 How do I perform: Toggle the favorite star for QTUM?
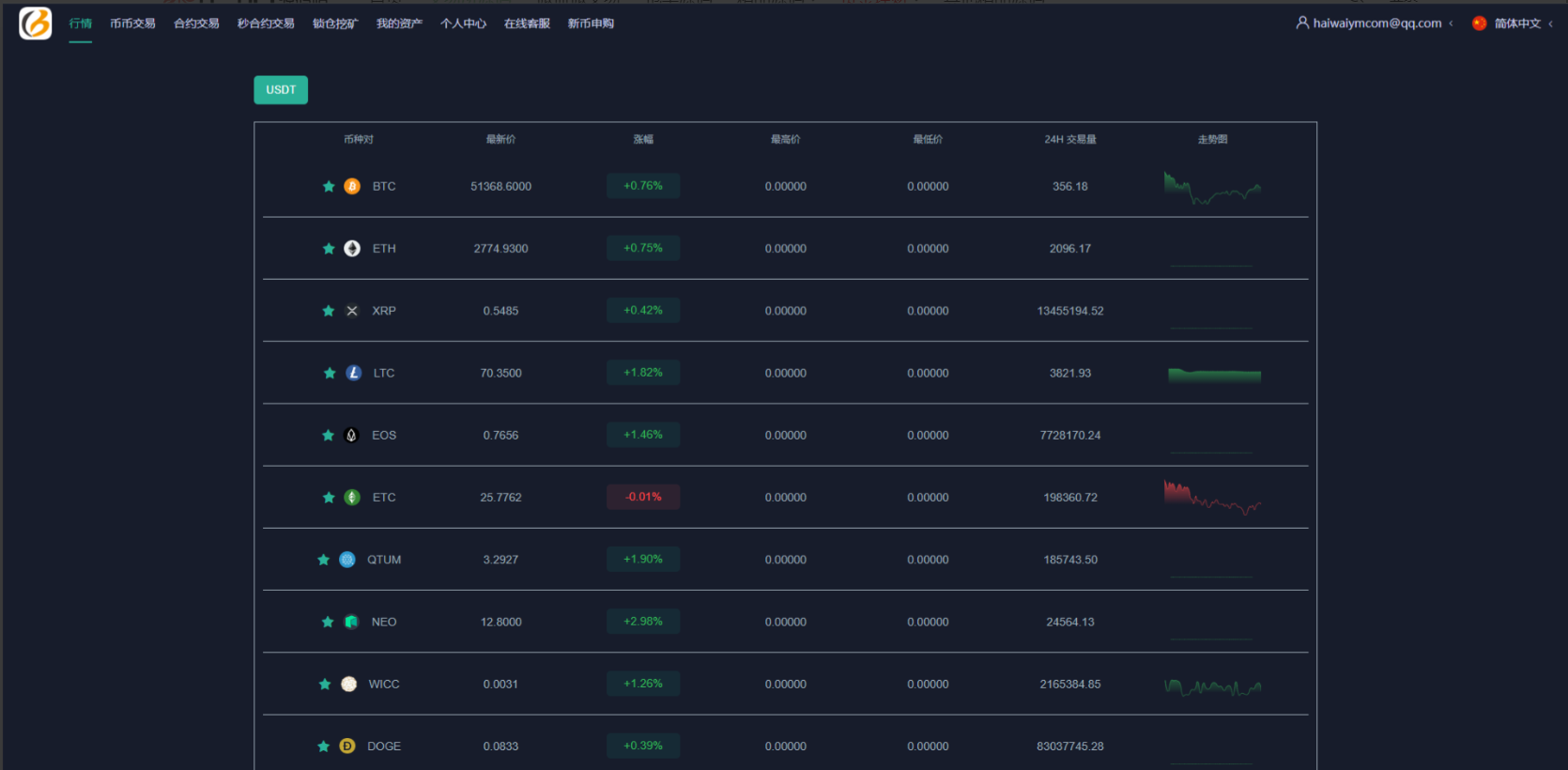tap(324, 560)
